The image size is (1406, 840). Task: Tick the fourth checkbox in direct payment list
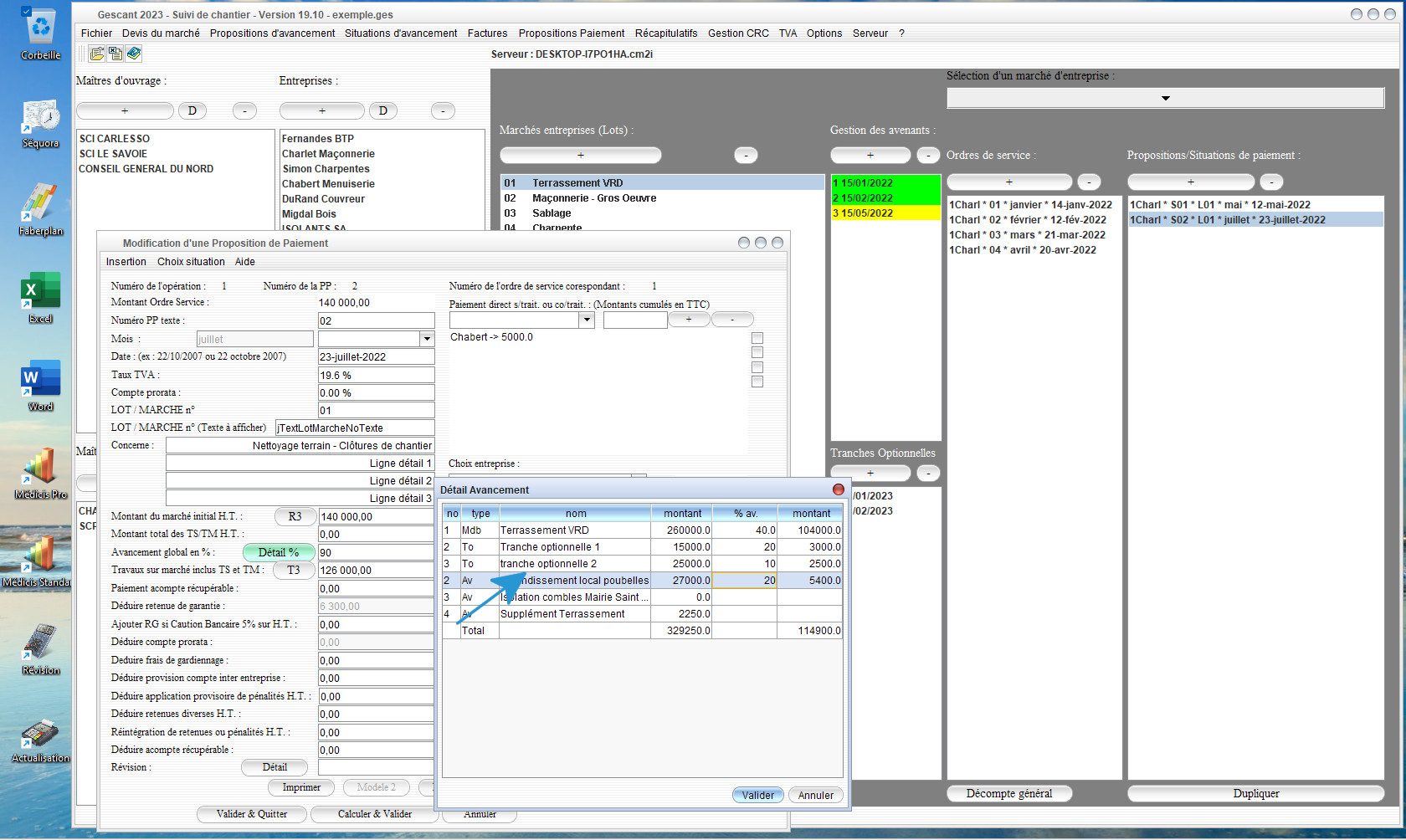757,382
